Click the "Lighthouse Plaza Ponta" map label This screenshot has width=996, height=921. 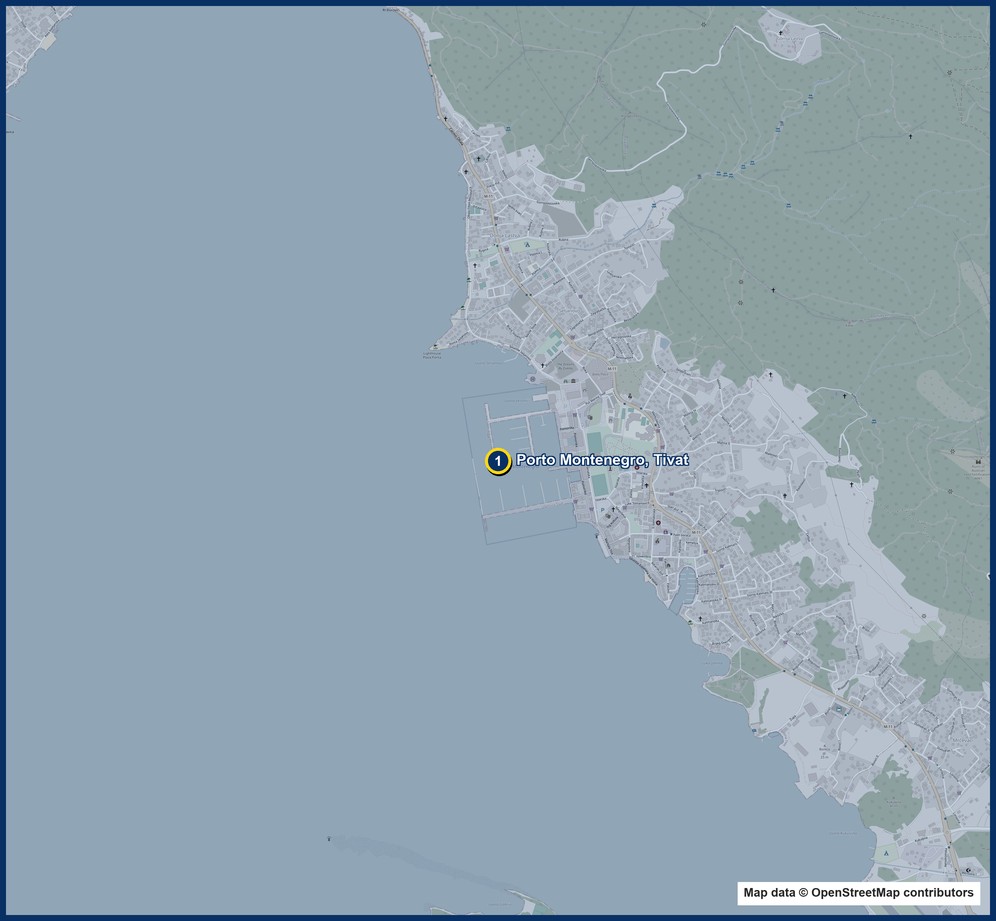[x=432, y=356]
